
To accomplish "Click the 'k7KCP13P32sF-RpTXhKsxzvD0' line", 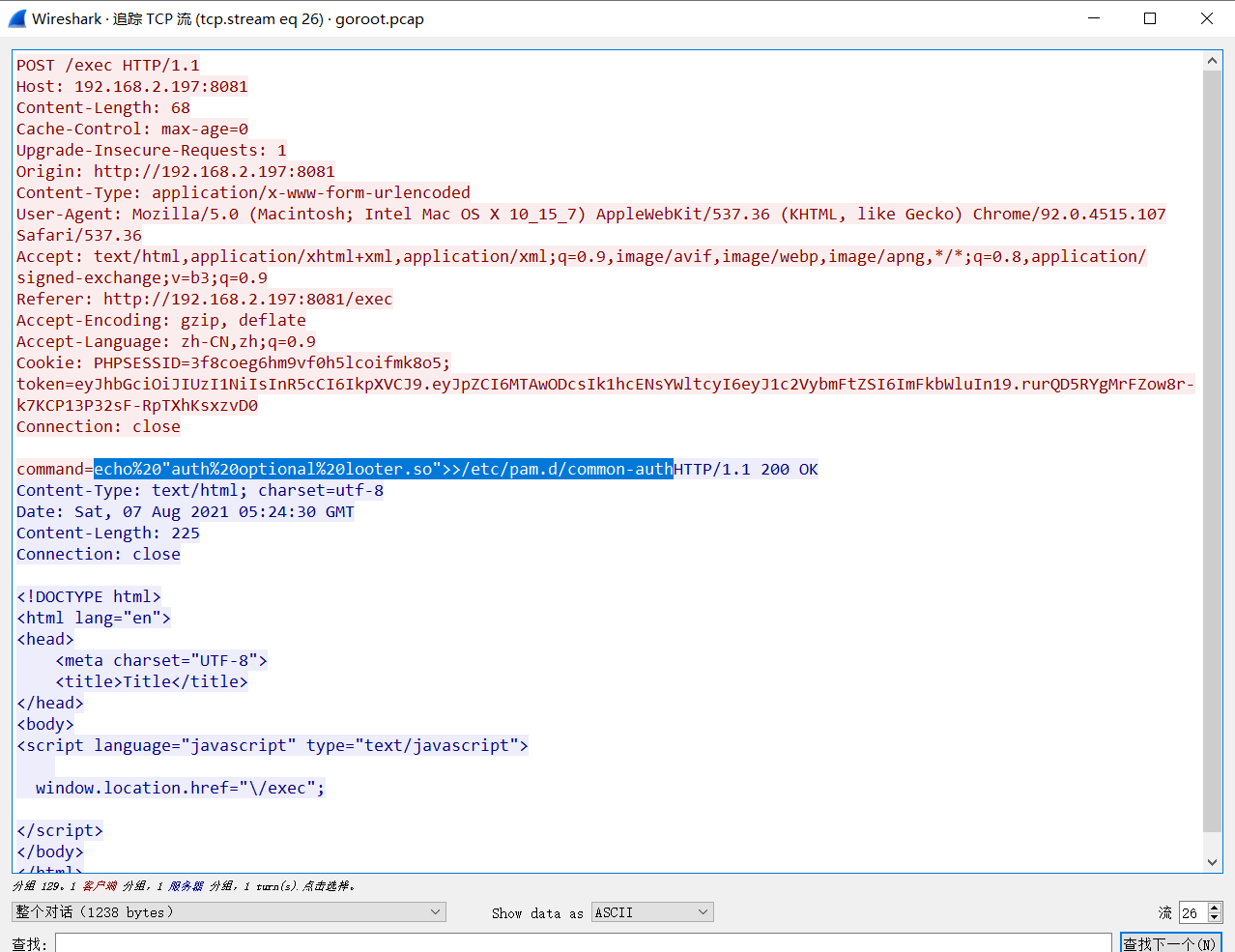I will (137, 405).
